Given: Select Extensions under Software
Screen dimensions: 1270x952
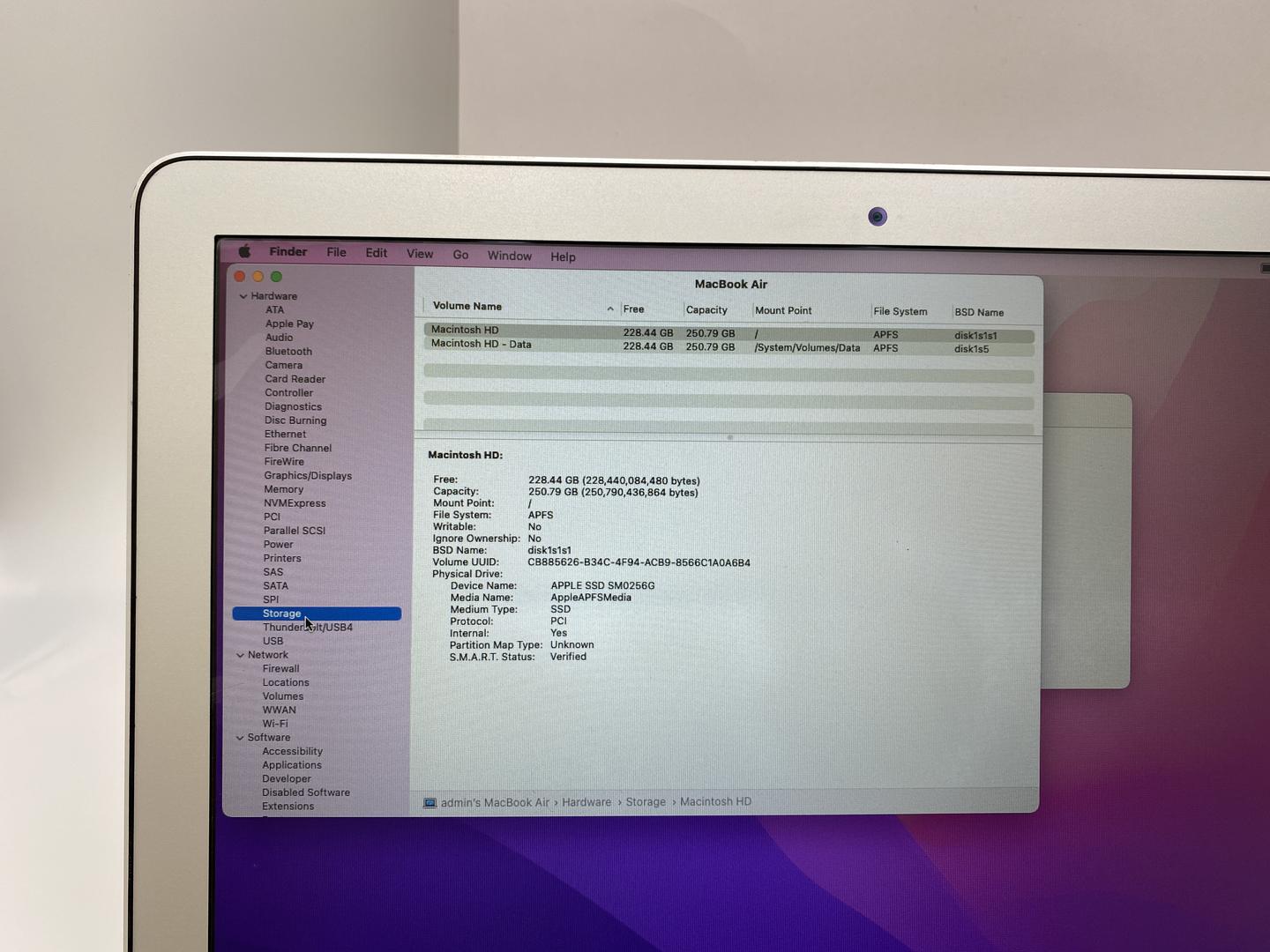Looking at the screenshot, I should click(x=288, y=807).
